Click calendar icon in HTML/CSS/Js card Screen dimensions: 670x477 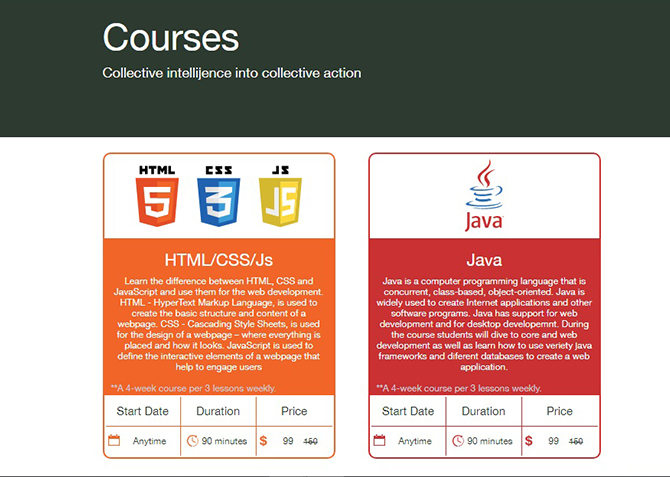tap(114, 440)
